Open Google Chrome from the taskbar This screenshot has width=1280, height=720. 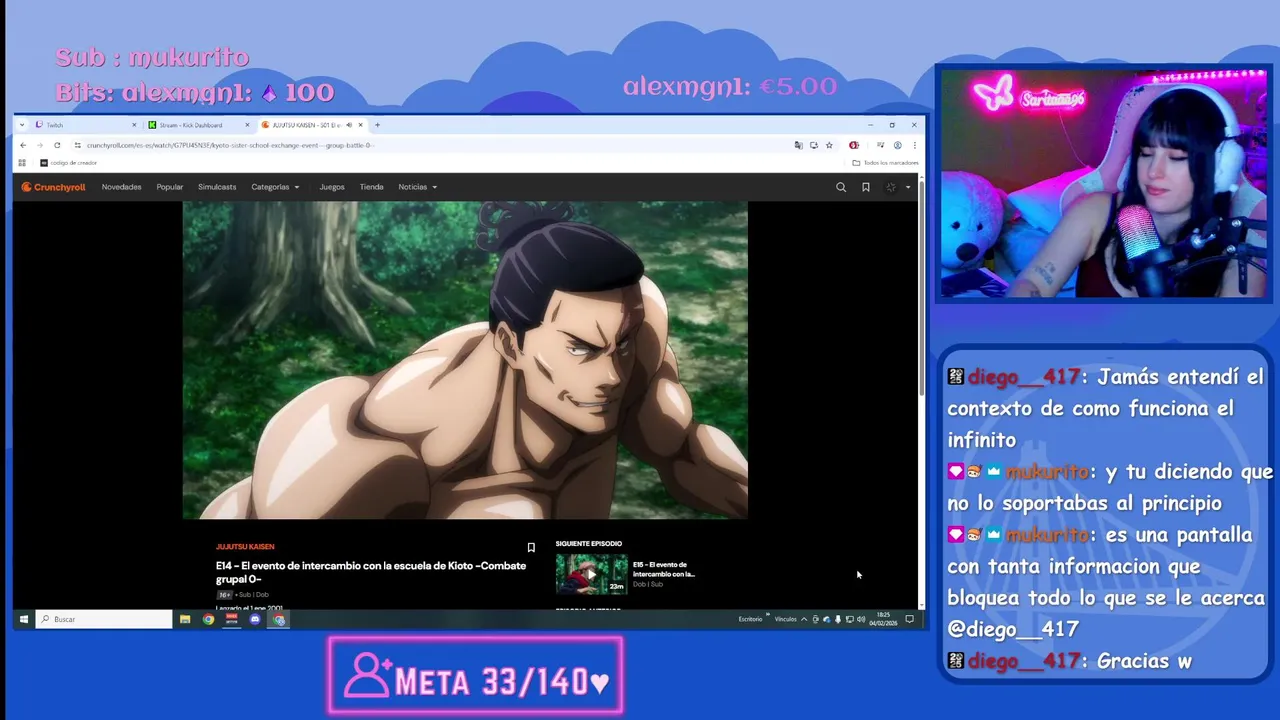[x=208, y=619]
